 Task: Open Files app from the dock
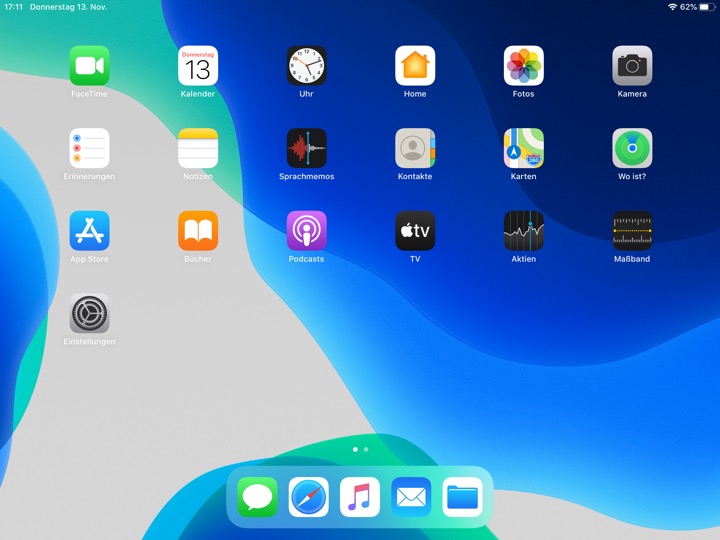pyautogui.click(x=462, y=497)
